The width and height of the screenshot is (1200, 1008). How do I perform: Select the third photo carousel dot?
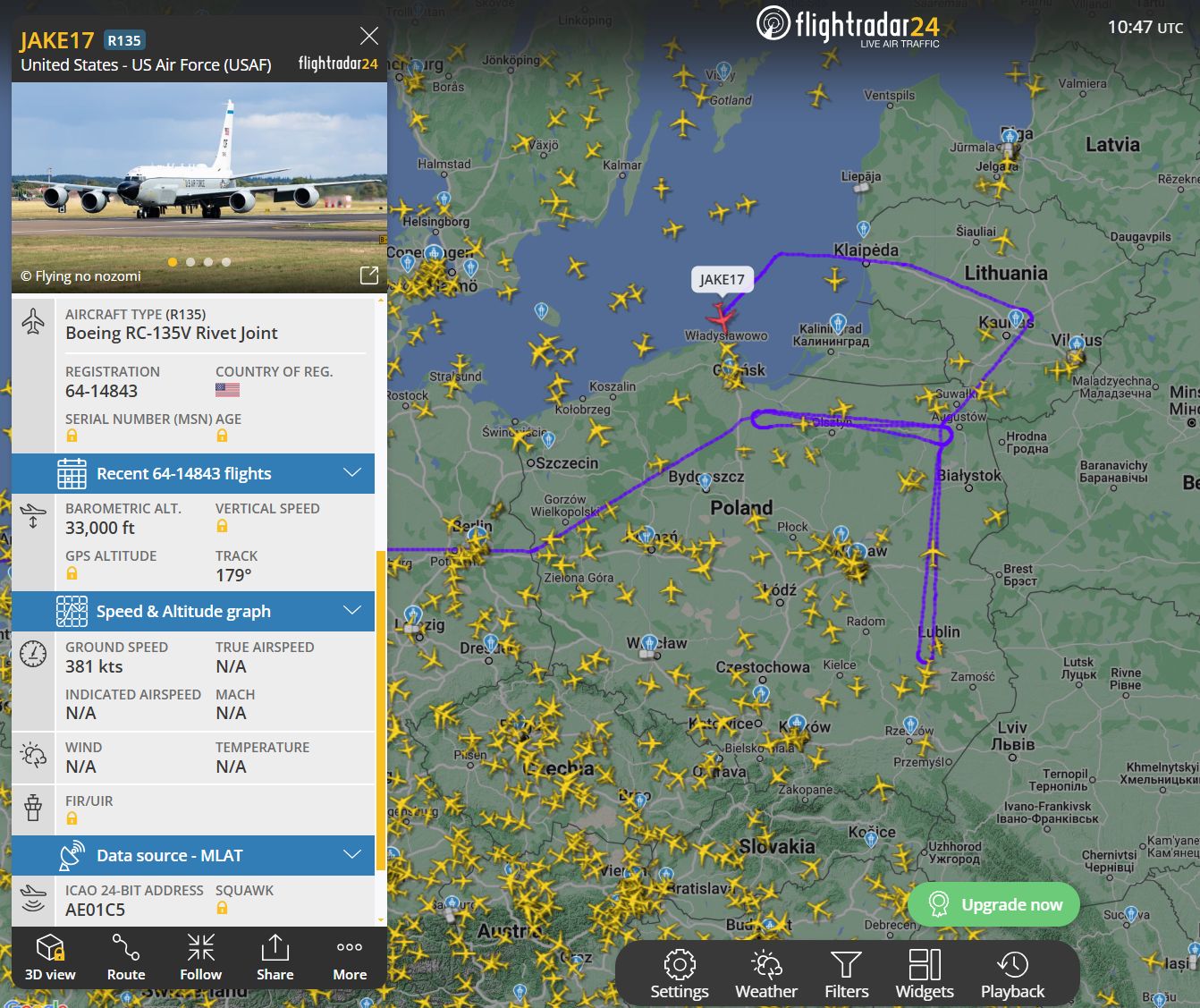[208, 262]
